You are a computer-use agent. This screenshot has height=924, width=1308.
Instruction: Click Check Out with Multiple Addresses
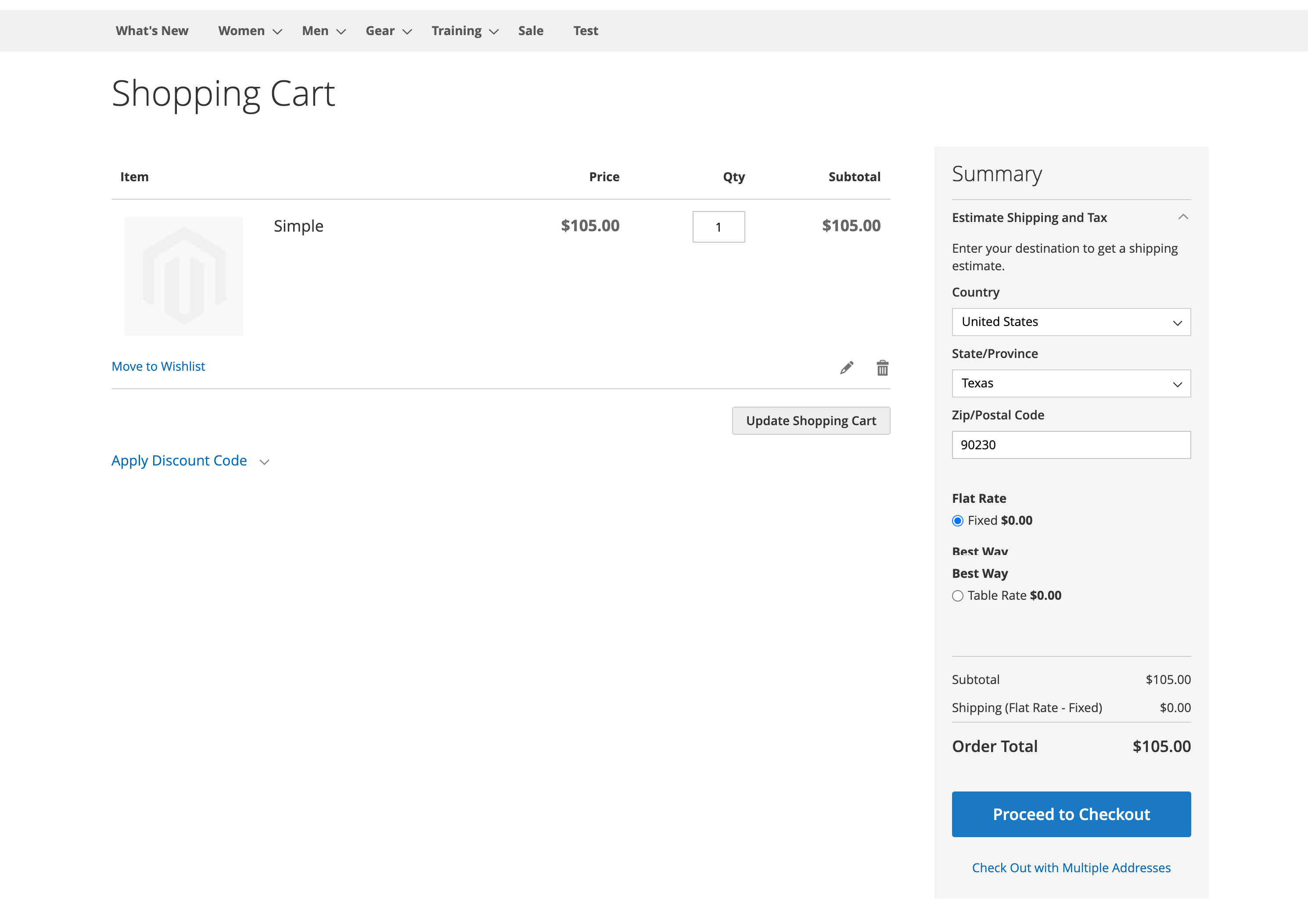coord(1071,868)
